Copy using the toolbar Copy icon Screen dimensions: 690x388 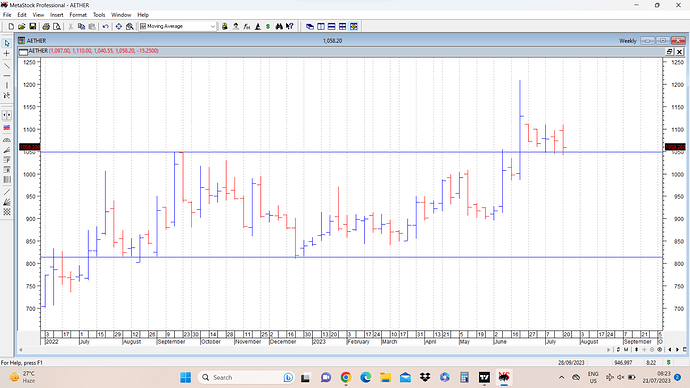(81, 26)
